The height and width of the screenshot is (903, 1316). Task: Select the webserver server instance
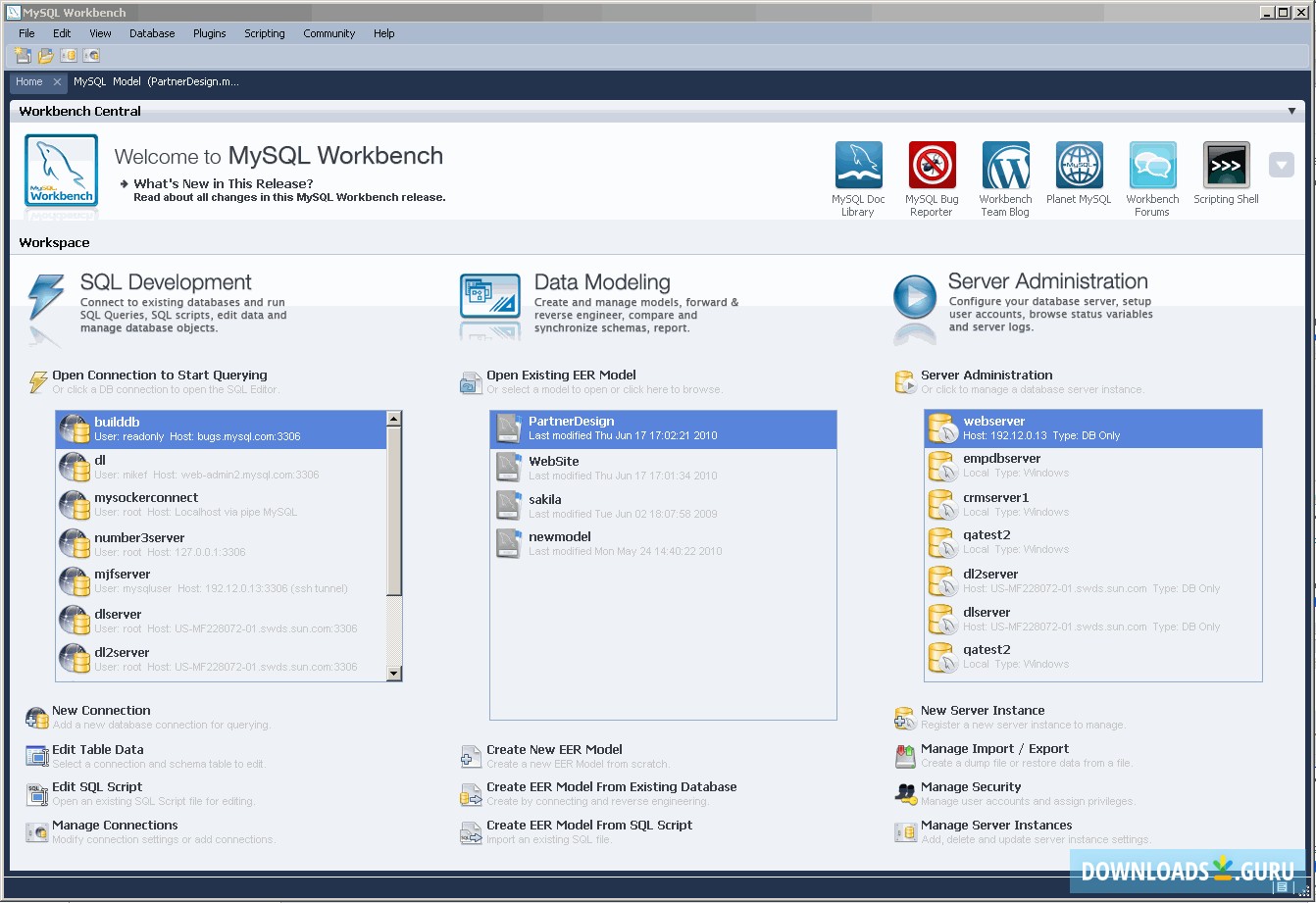click(1093, 427)
